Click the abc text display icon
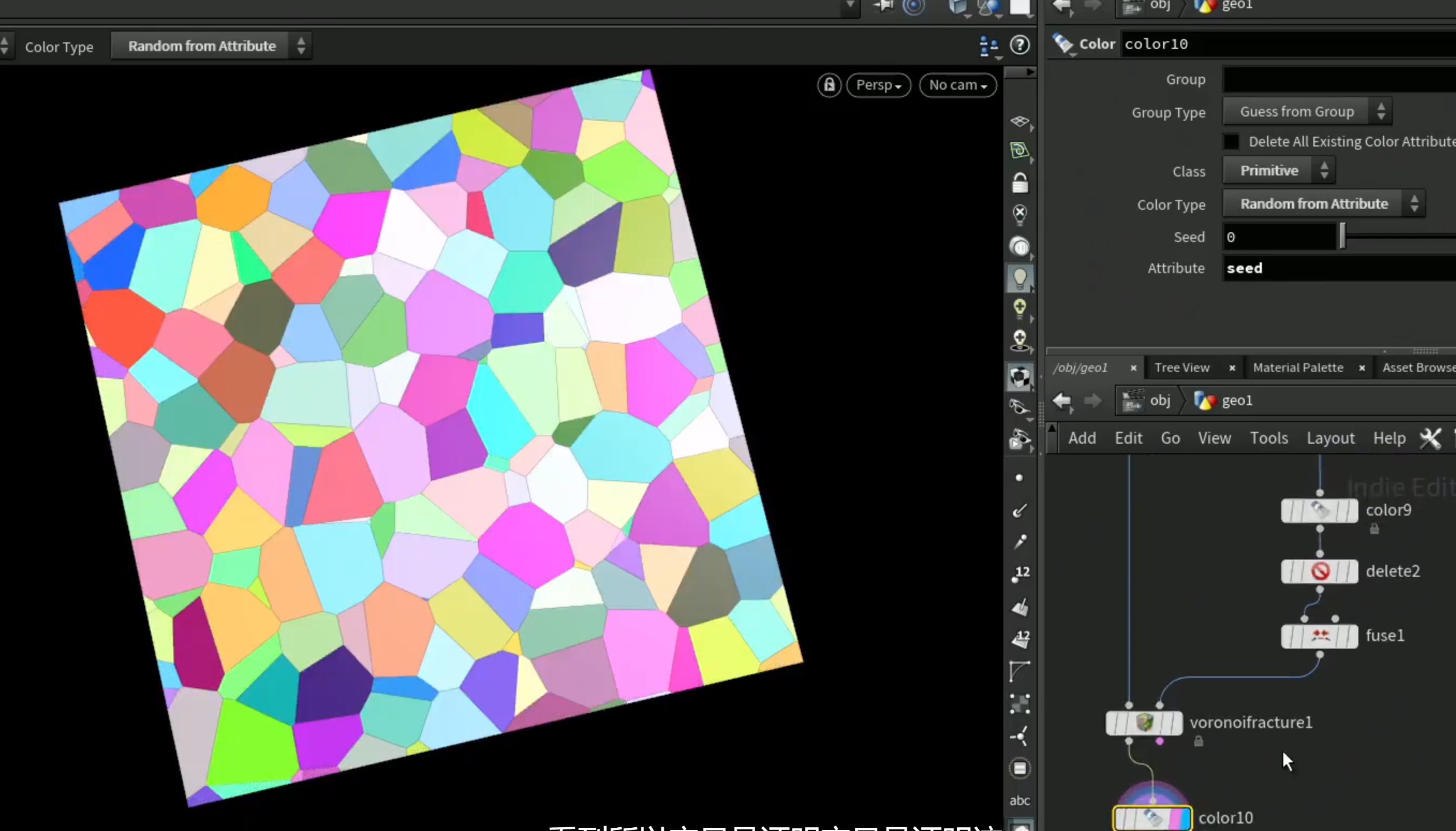This screenshot has width=1456, height=831. [x=1019, y=801]
